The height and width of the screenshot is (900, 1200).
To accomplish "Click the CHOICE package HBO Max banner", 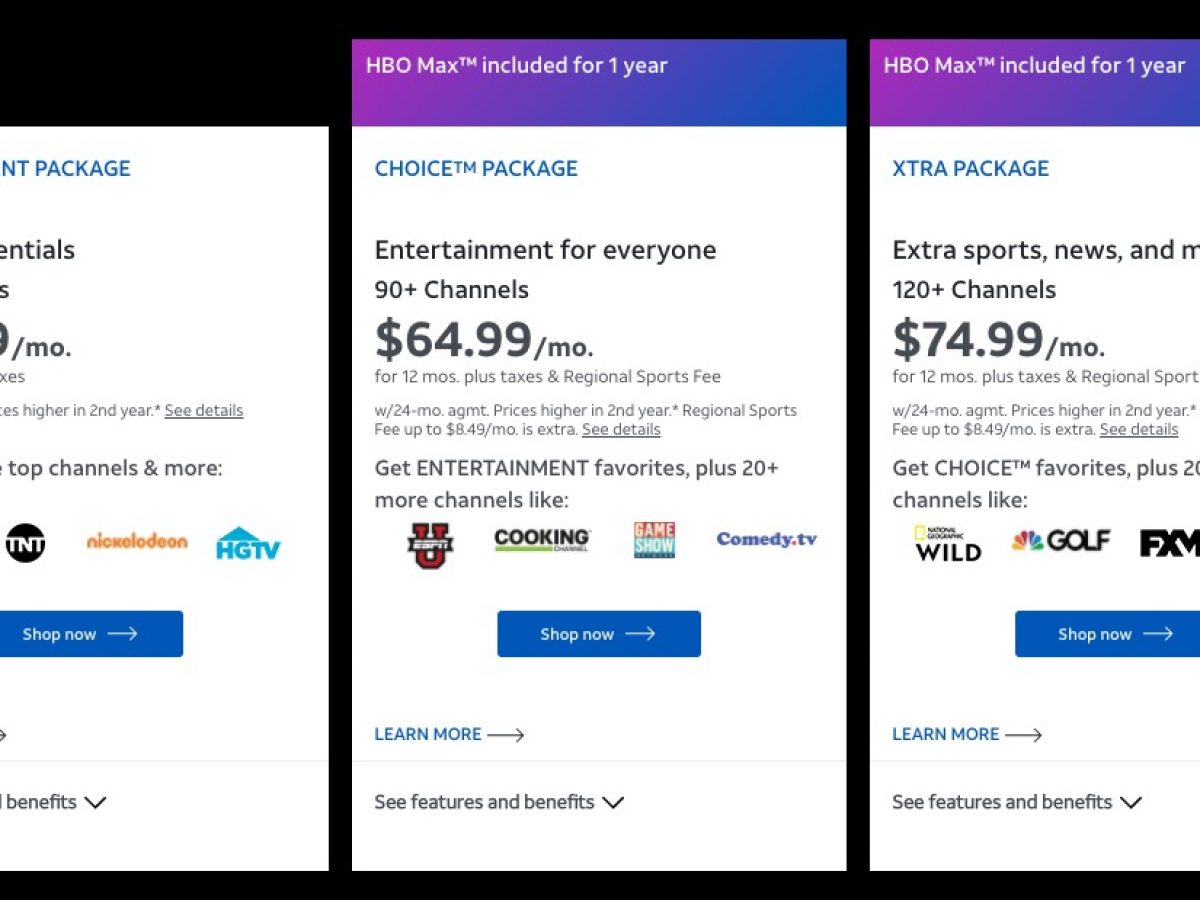I will pos(598,82).
